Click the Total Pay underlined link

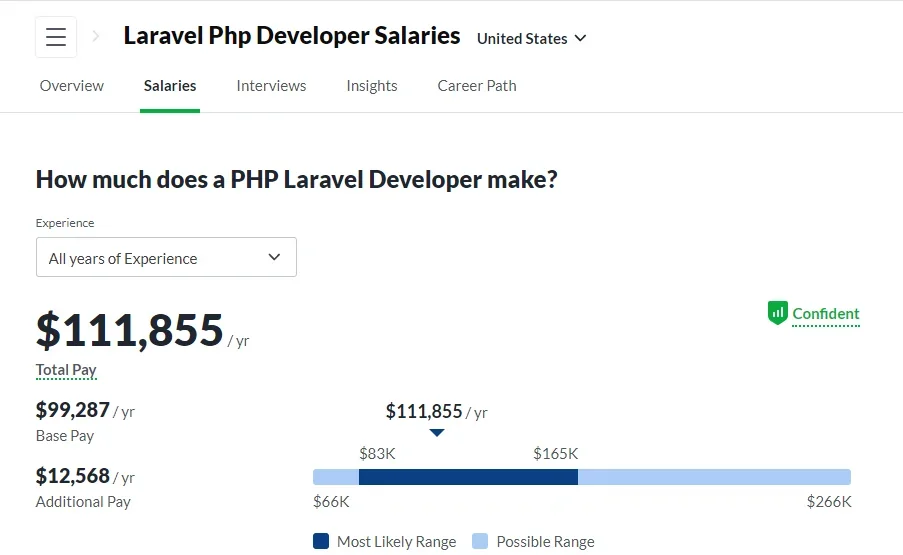(66, 370)
